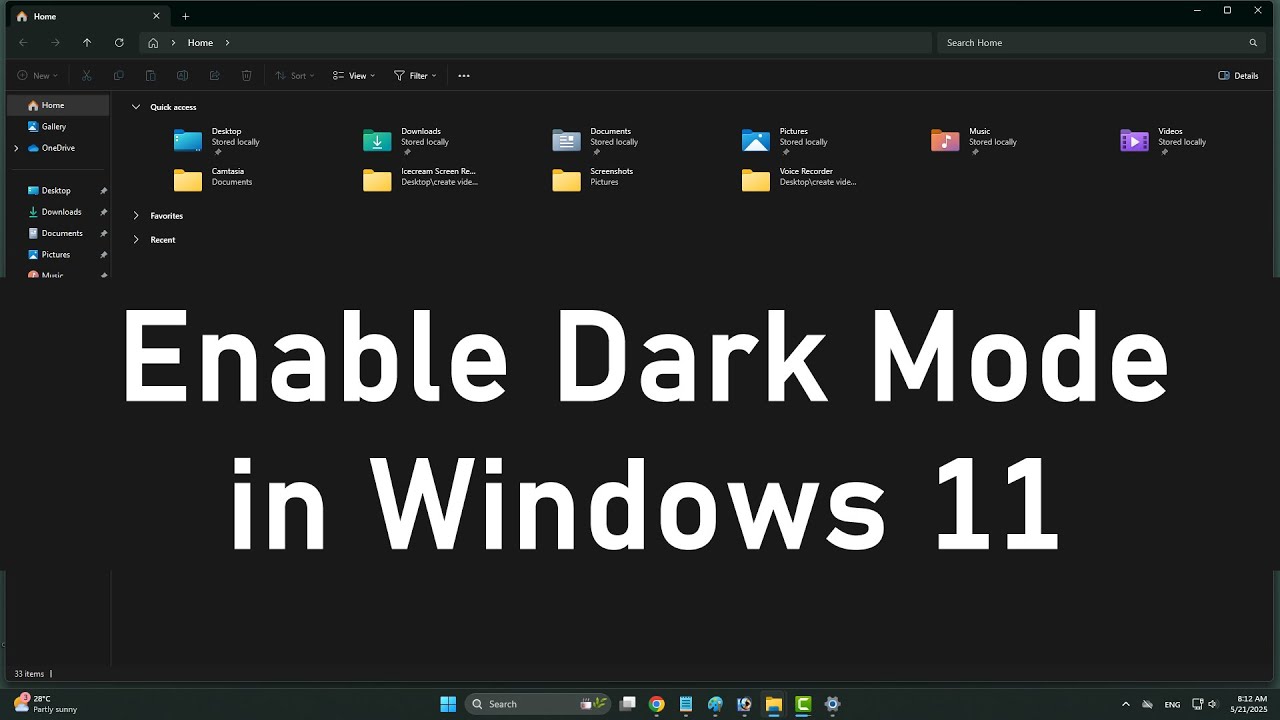
Task: Click the Share icon in toolbar
Action: coord(214,75)
